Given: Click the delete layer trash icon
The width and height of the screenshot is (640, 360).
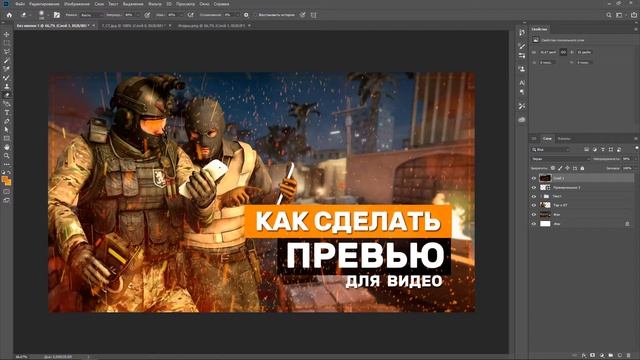Looking at the screenshot, I should (x=629, y=356).
